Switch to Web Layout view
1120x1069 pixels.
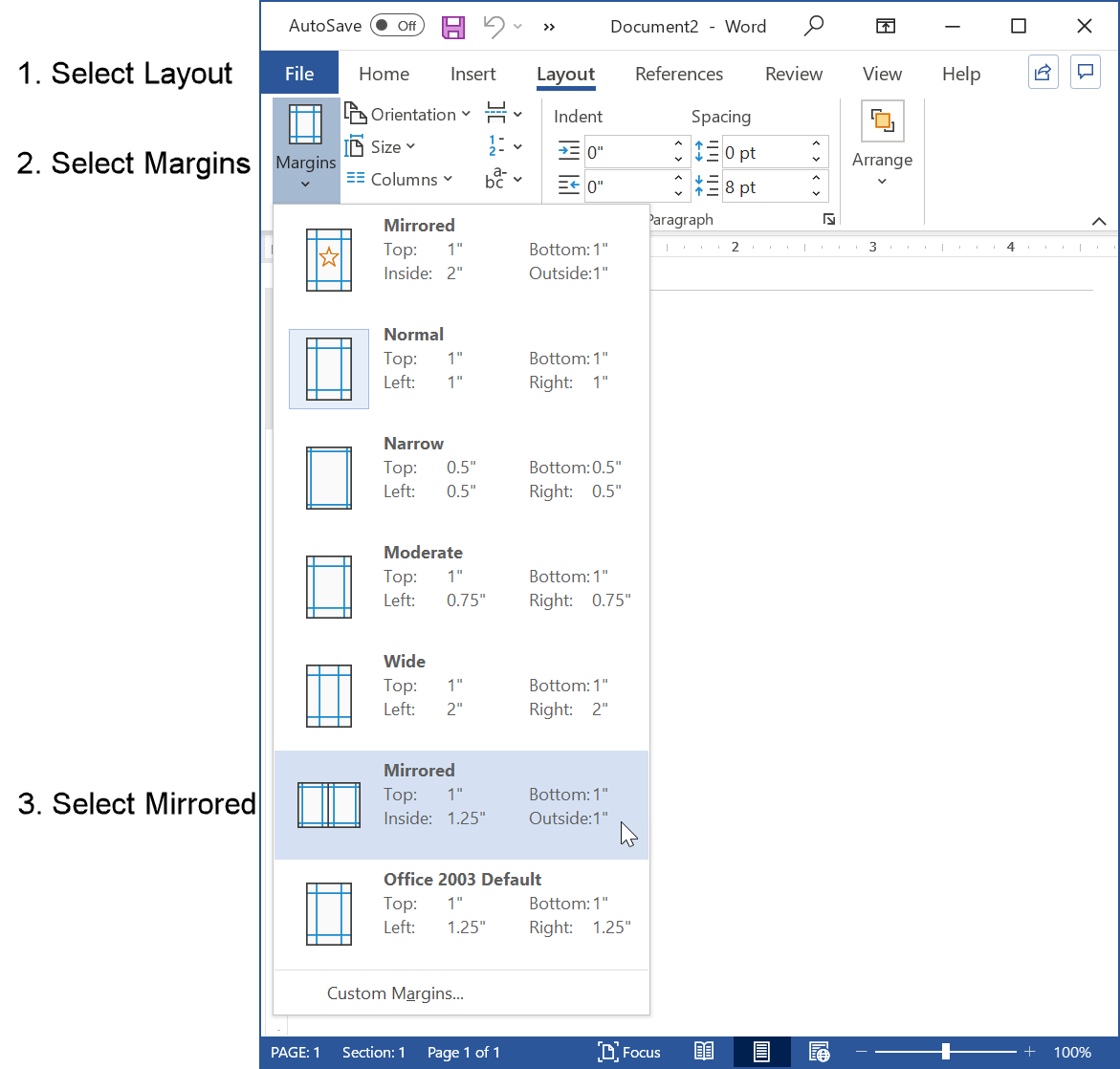[x=819, y=1051]
